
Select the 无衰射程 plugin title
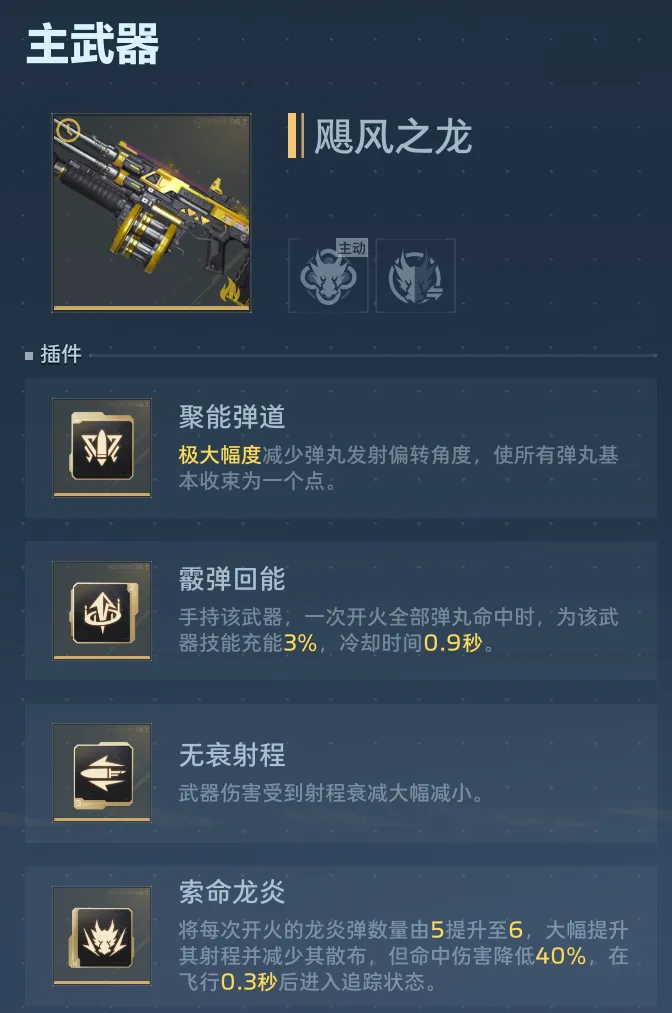click(x=232, y=755)
